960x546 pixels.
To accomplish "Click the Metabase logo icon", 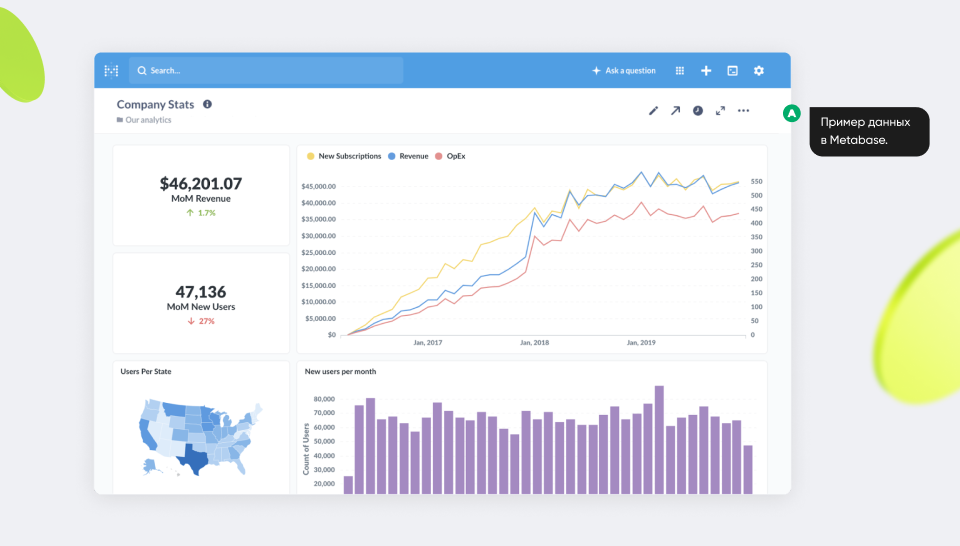I will [111, 71].
